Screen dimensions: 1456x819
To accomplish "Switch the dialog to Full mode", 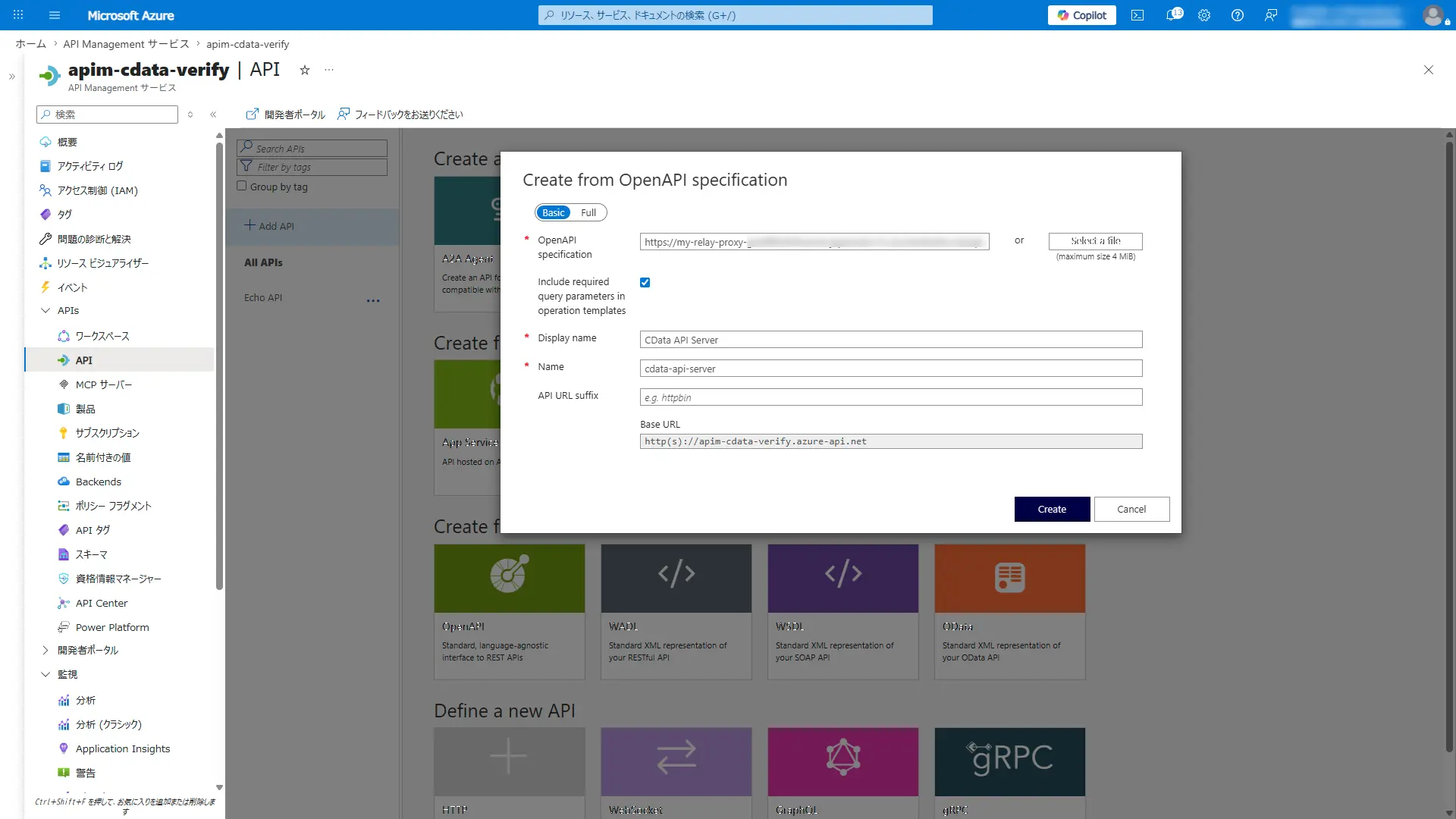I will coord(588,212).
